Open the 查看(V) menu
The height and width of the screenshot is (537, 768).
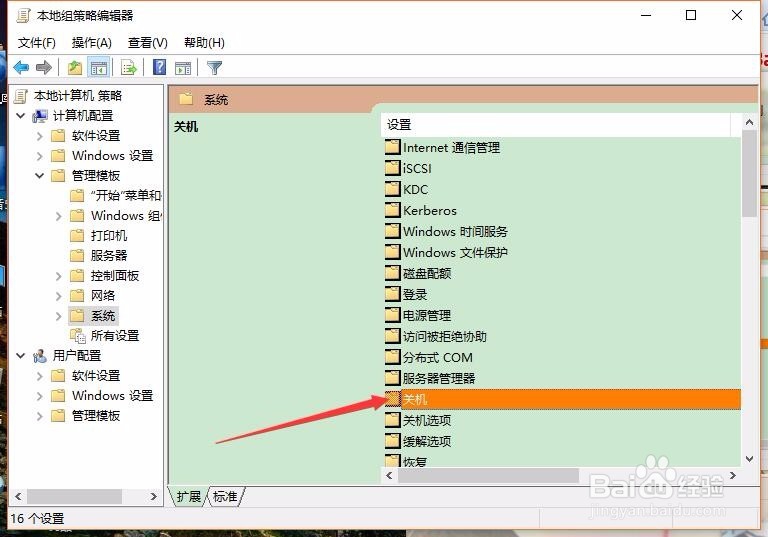[x=147, y=43]
